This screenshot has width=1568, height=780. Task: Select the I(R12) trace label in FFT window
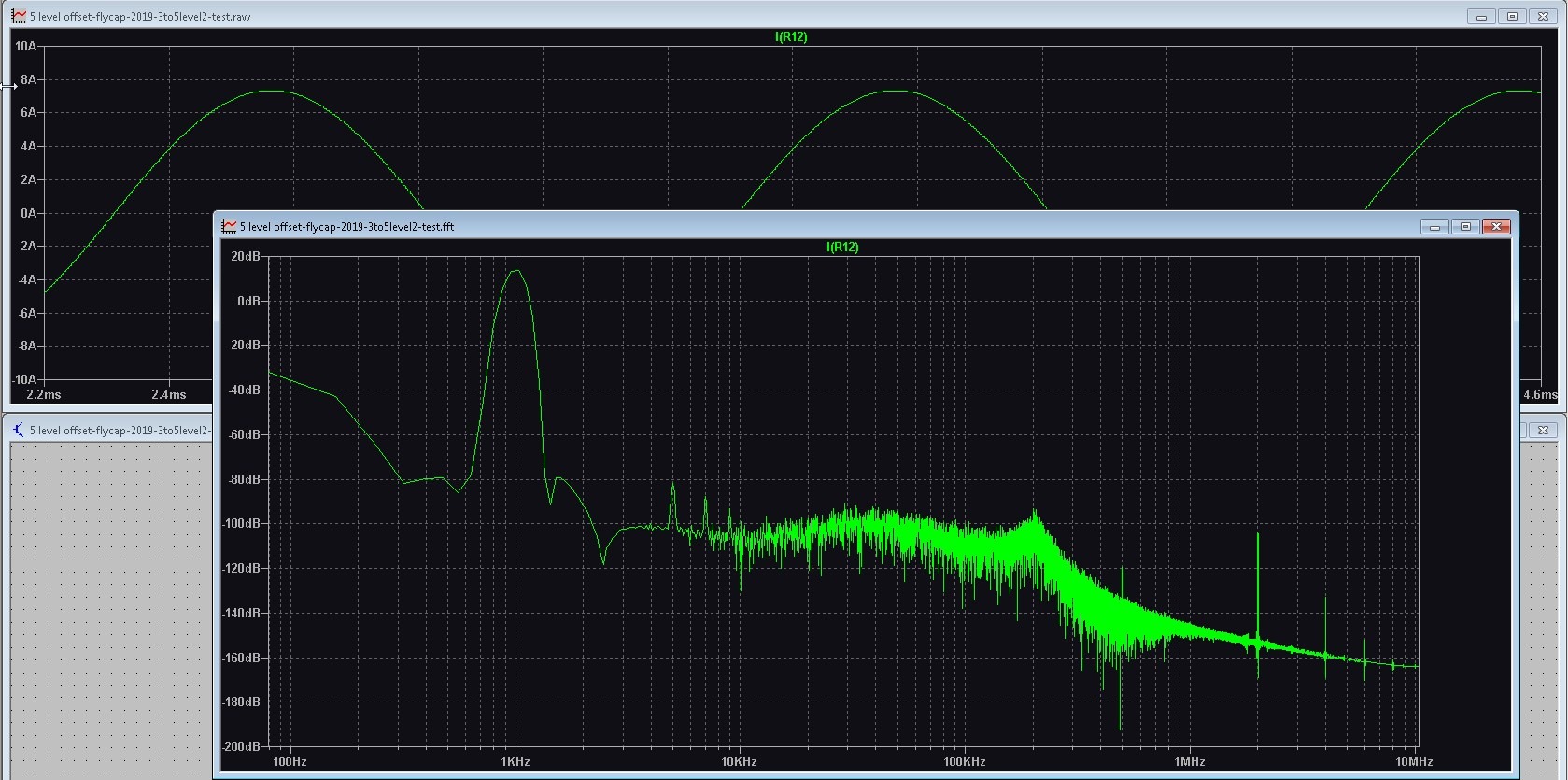[842, 247]
